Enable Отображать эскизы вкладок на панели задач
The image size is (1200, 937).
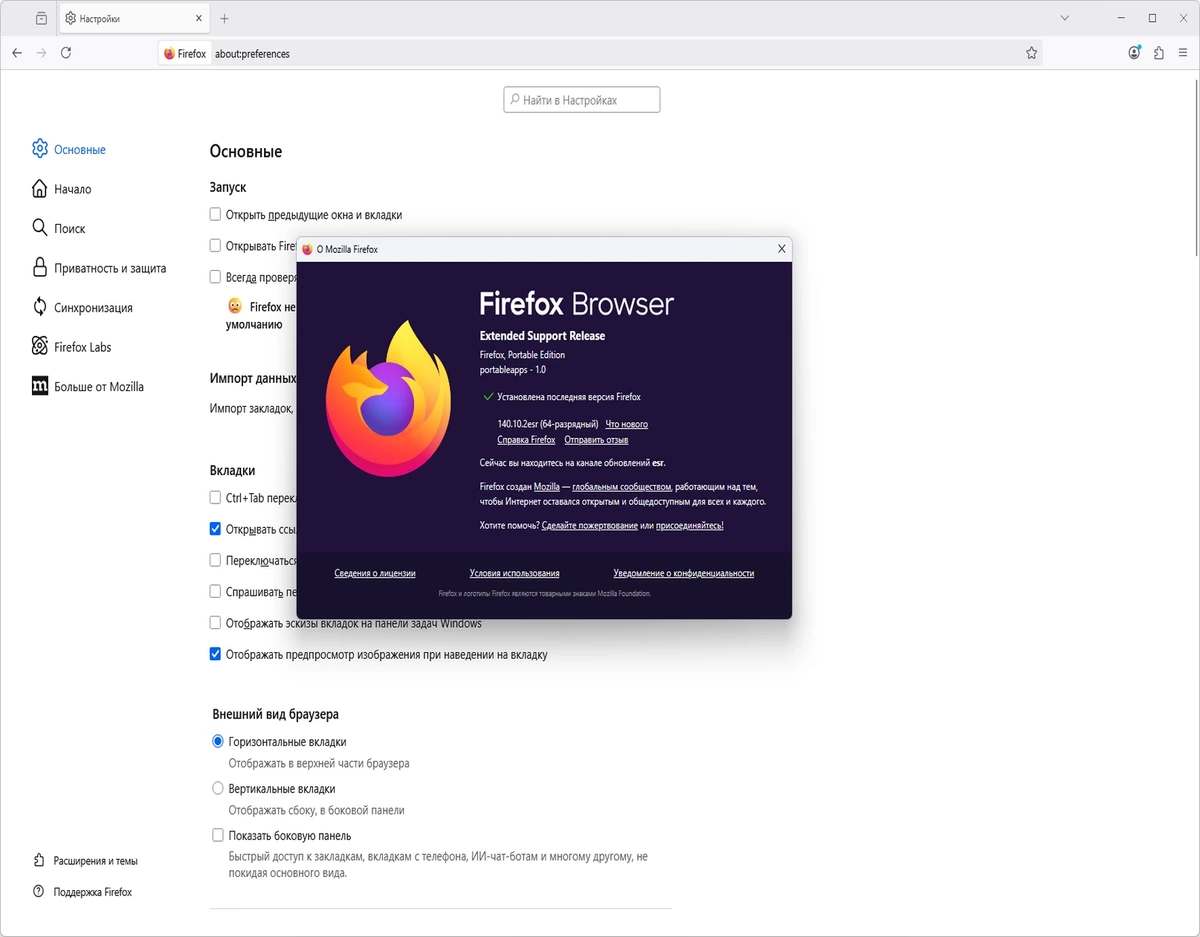215,622
